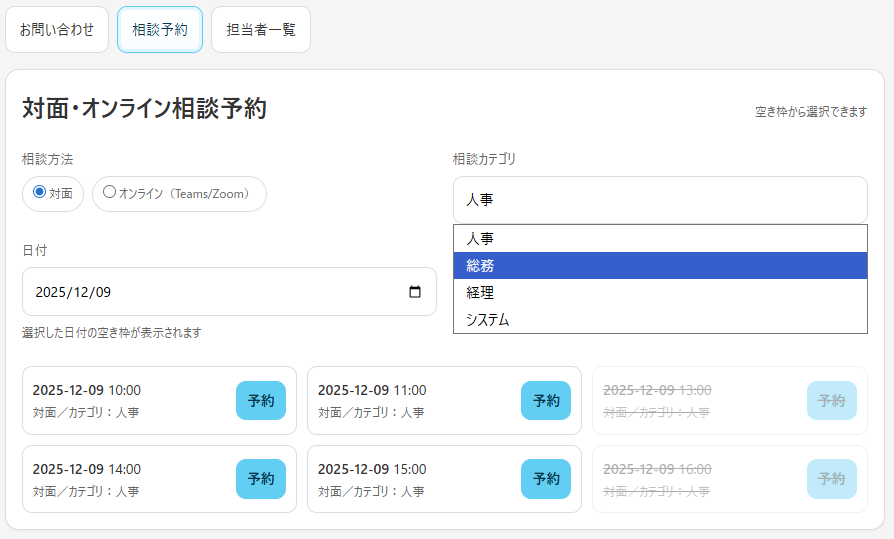
Task: Choose 総務 from the category list
Action: (x=659, y=266)
